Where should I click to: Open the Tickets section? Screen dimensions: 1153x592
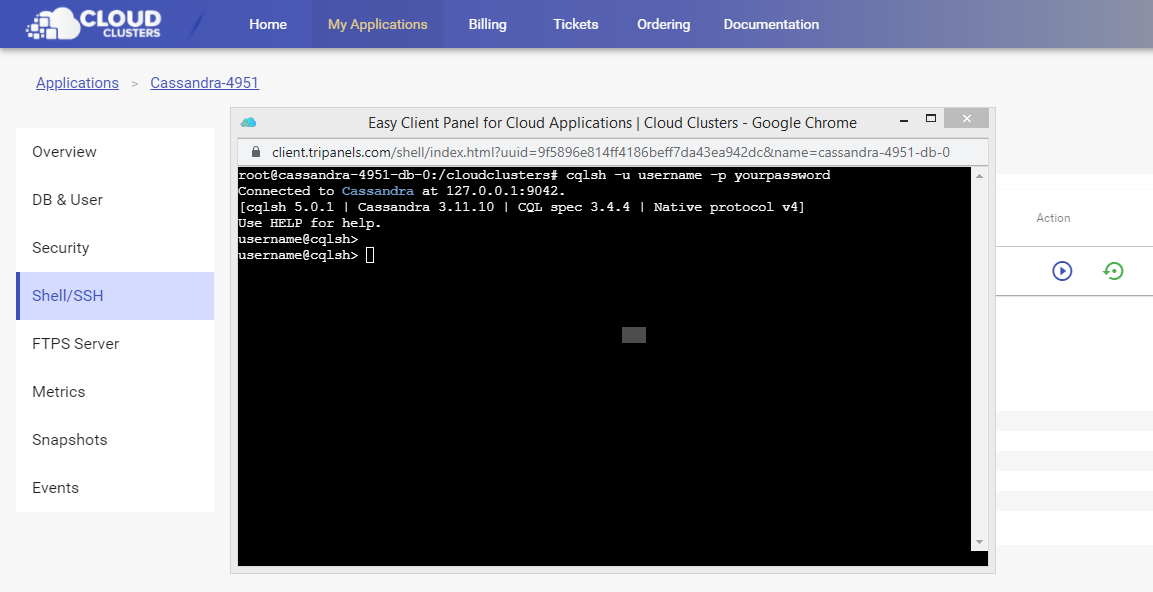[x=576, y=24]
